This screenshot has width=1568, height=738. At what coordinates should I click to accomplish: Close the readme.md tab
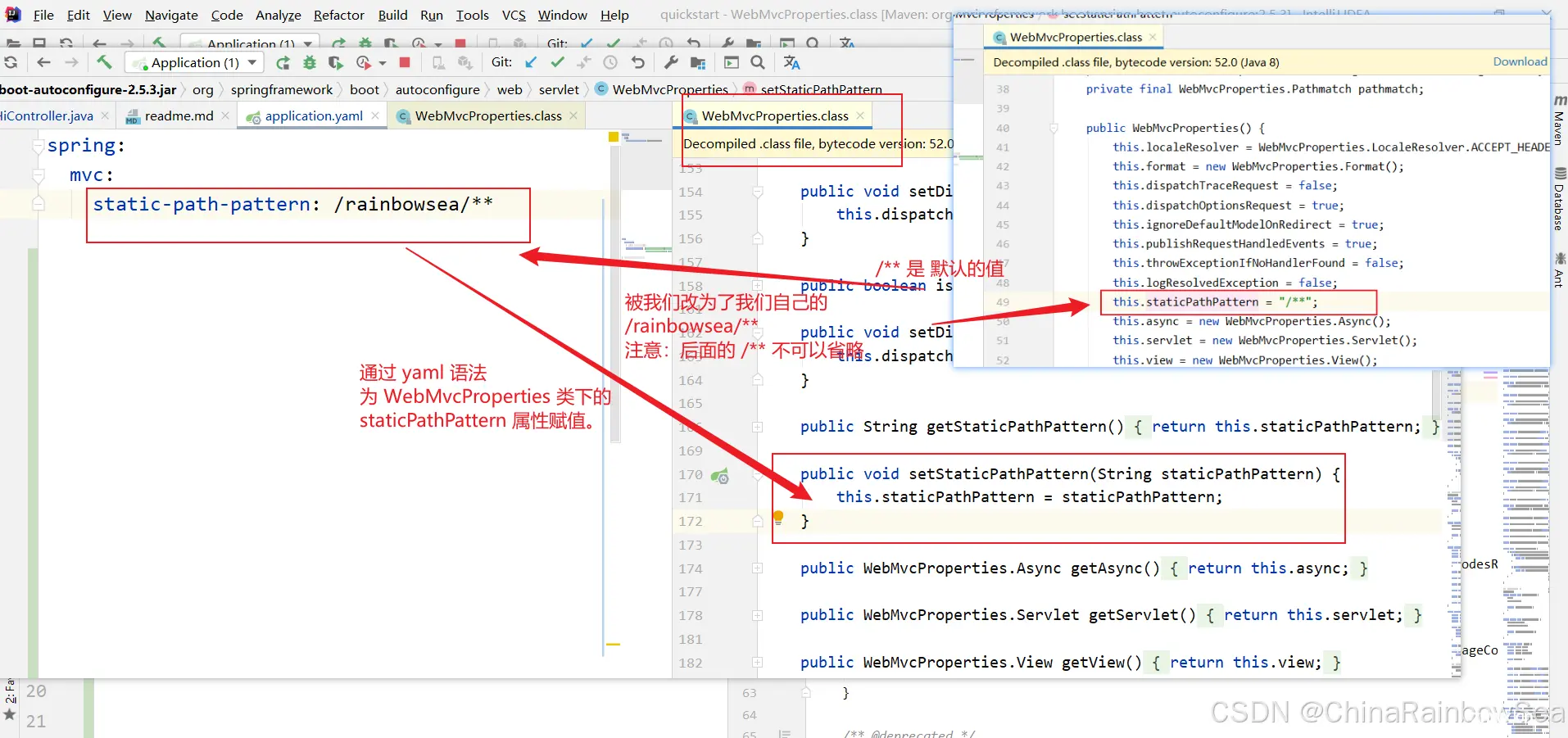[226, 115]
